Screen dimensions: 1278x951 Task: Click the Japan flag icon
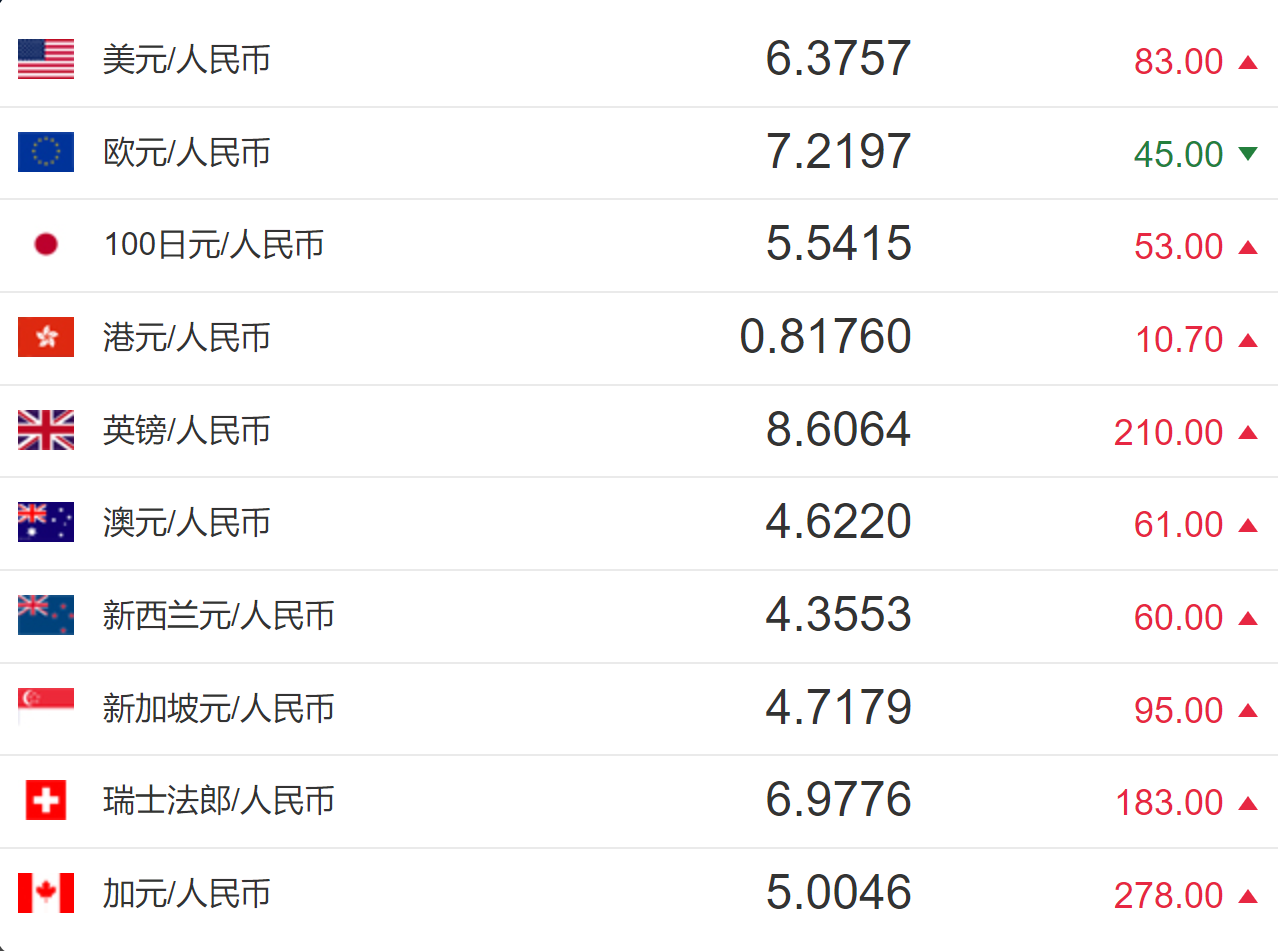46,245
